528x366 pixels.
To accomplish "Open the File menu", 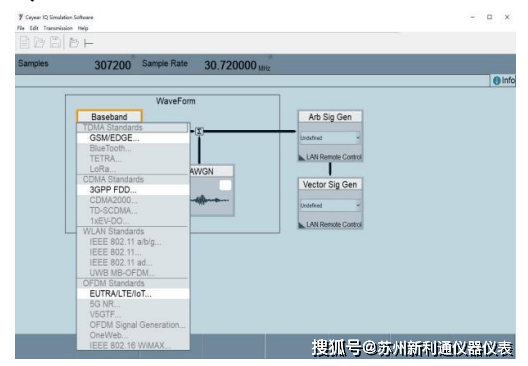I will coord(21,28).
